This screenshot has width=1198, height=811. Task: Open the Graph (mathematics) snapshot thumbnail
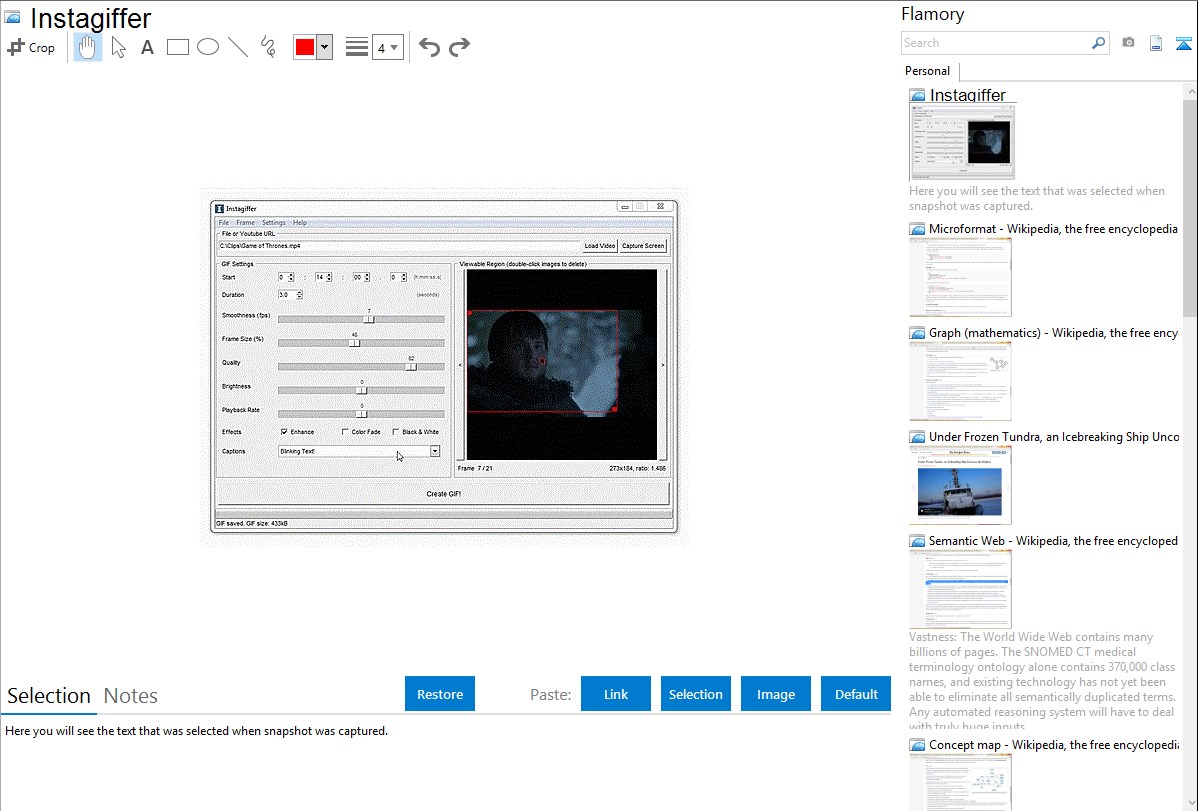[960, 380]
